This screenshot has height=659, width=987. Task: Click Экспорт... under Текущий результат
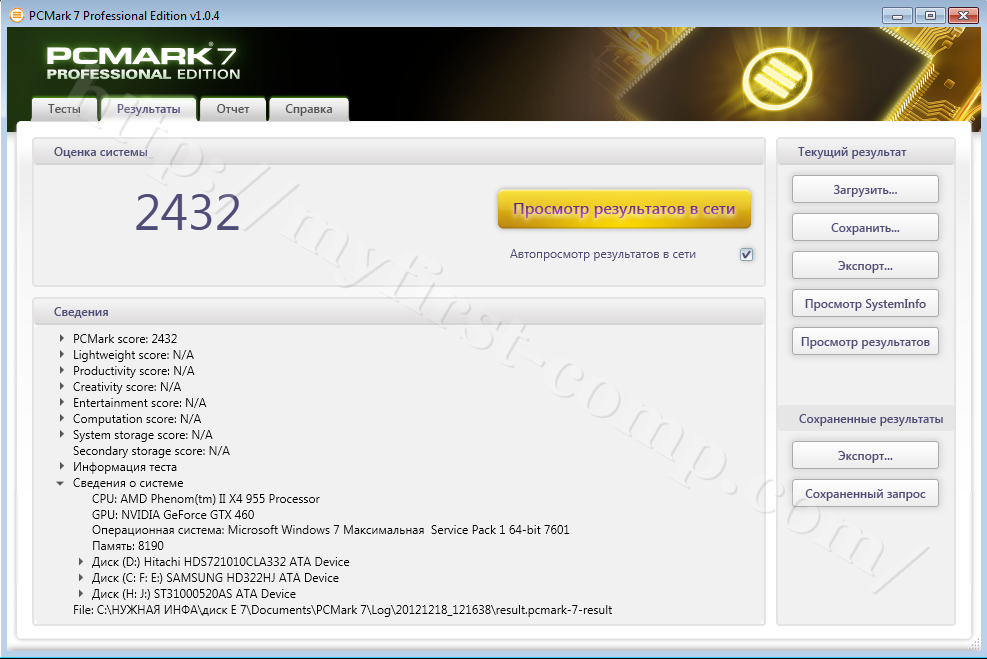pyautogui.click(x=865, y=266)
